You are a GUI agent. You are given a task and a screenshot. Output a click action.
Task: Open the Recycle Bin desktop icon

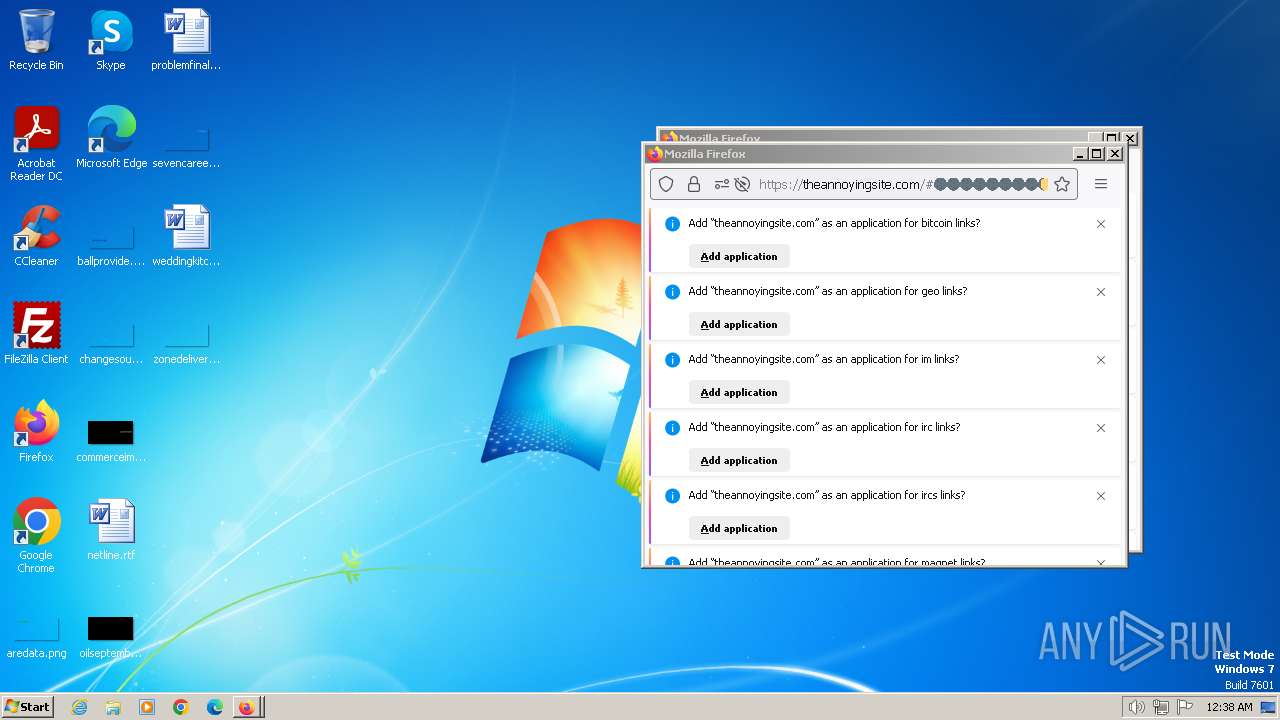pyautogui.click(x=36, y=41)
